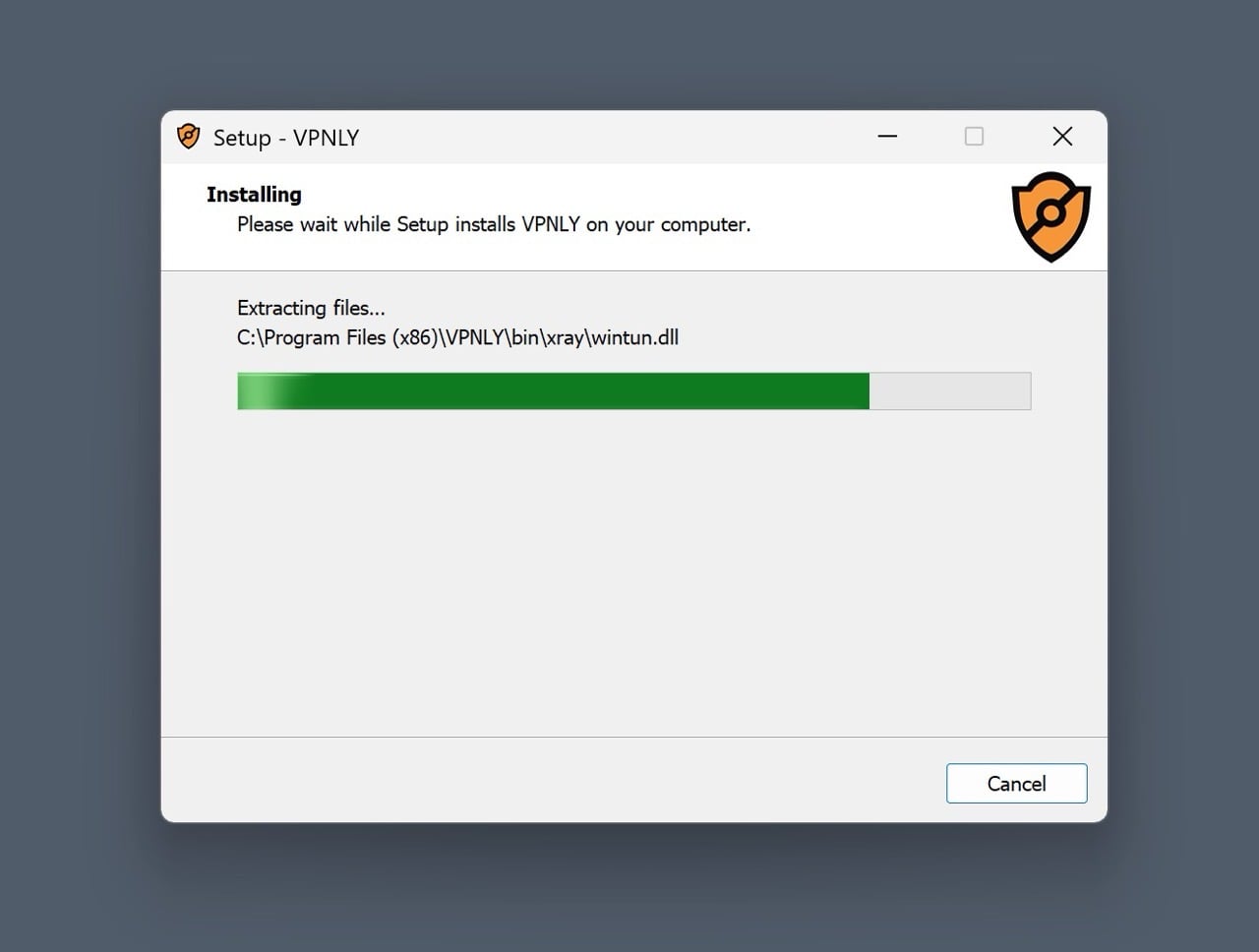The height and width of the screenshot is (952, 1259).
Task: Click the large orange shield logo
Action: (1050, 216)
